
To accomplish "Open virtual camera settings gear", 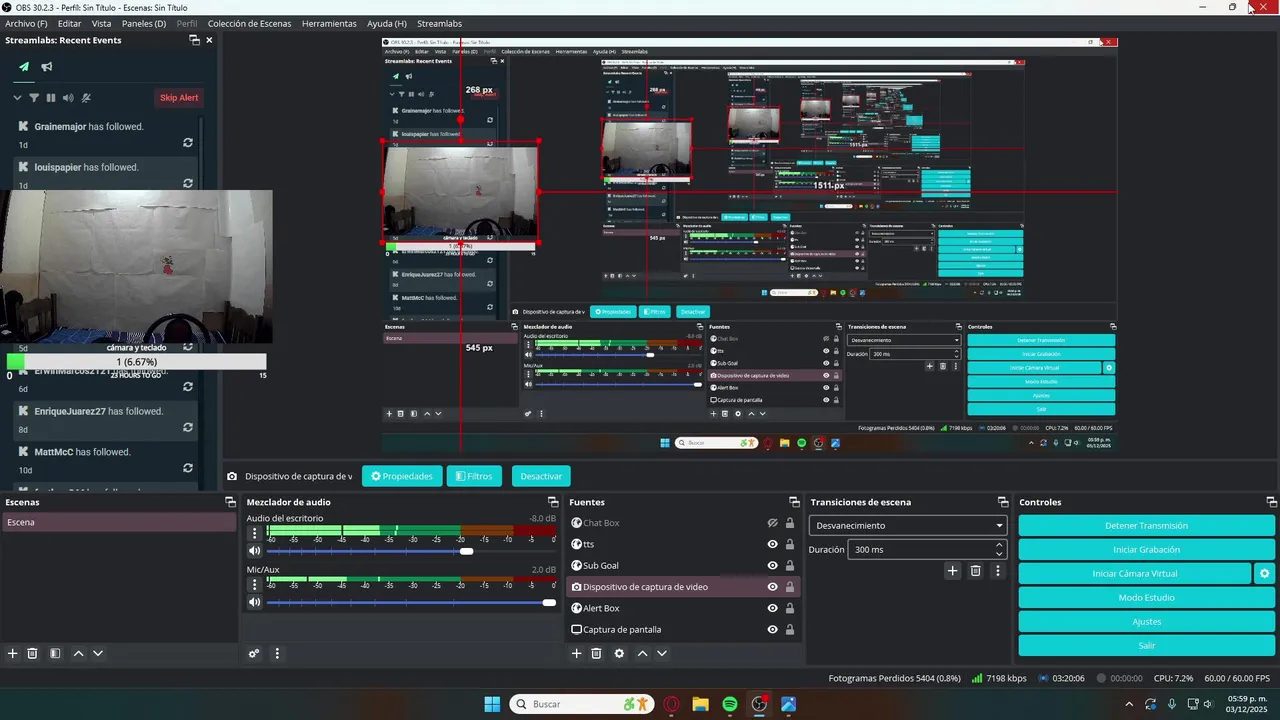I will coord(1264,573).
